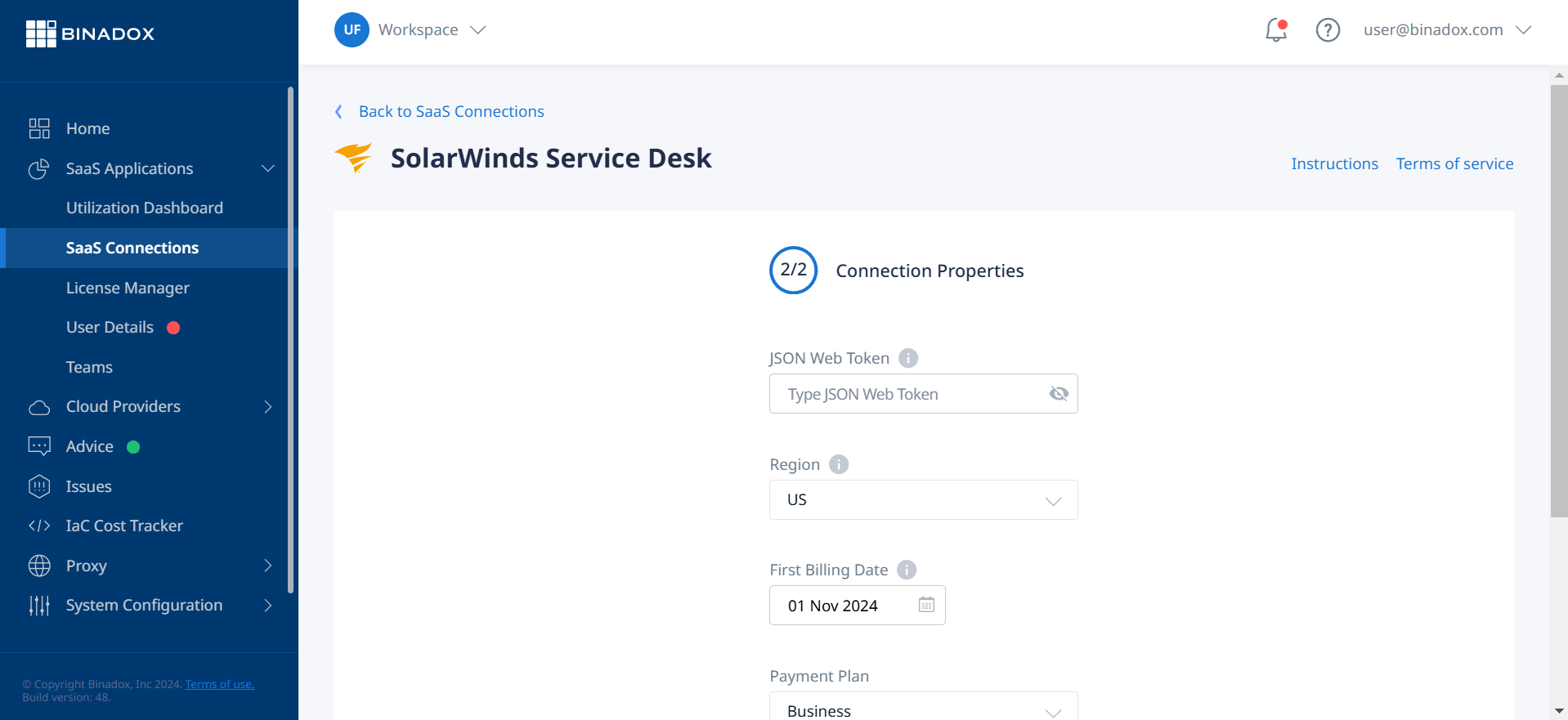
Task: Click the scrollbar up arrow
Action: (x=1559, y=74)
